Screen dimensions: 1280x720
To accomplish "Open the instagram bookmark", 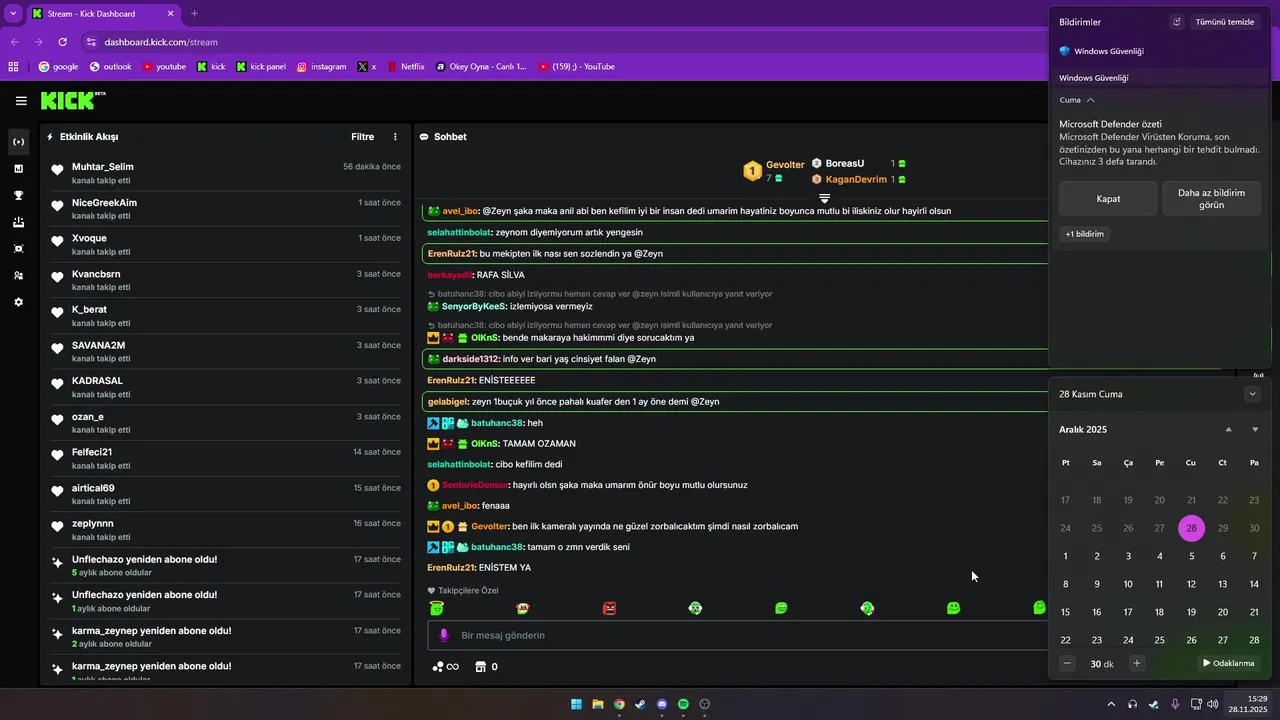I will coord(321,67).
